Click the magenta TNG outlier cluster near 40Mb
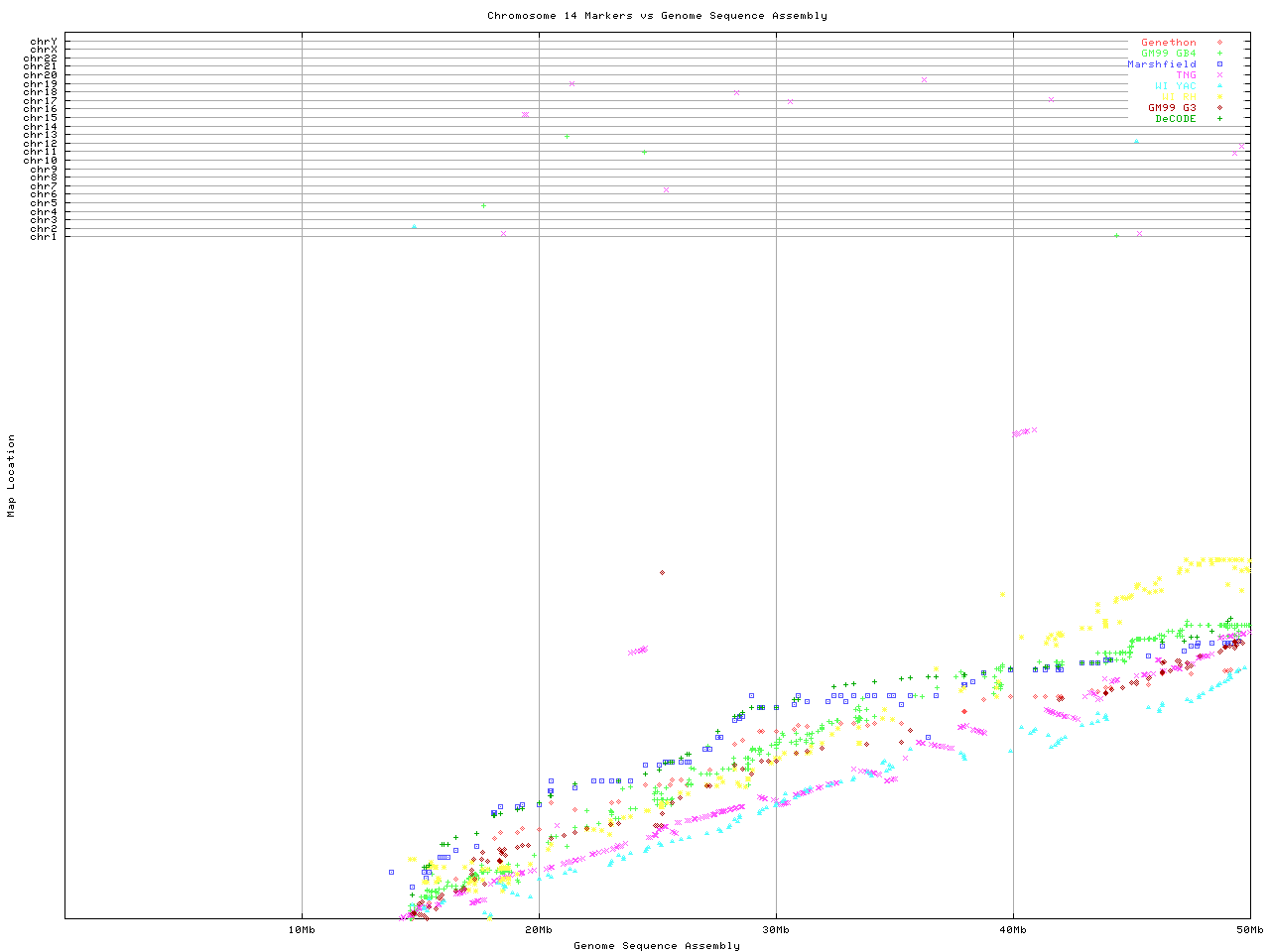The image size is (1270, 952). [1021, 432]
